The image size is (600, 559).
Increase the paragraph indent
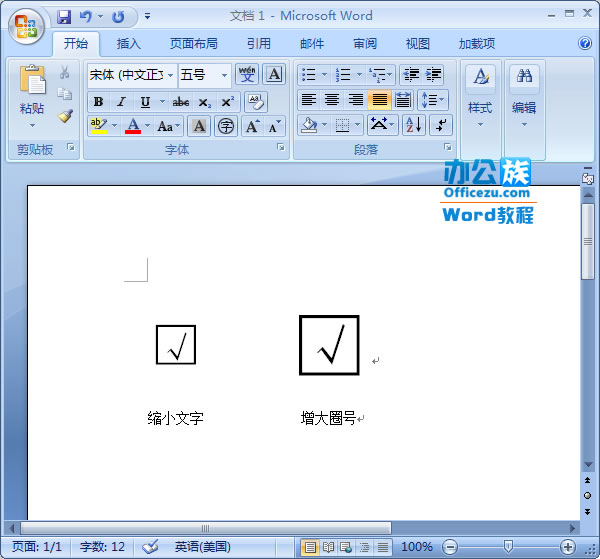pyautogui.click(x=434, y=74)
